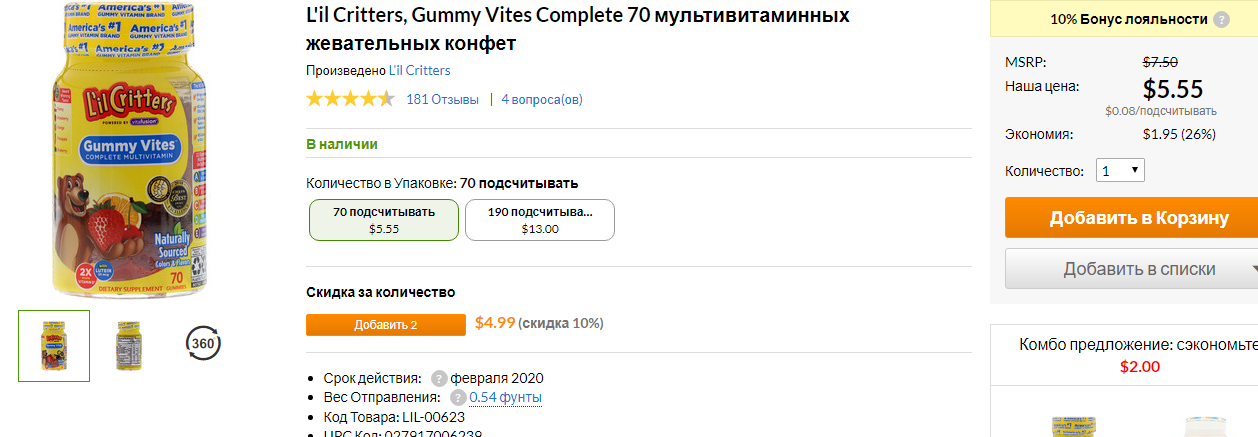Click the Комбо предложение $2.00 savings heading
Viewport: 1258px width, 437px height.
(1139, 355)
